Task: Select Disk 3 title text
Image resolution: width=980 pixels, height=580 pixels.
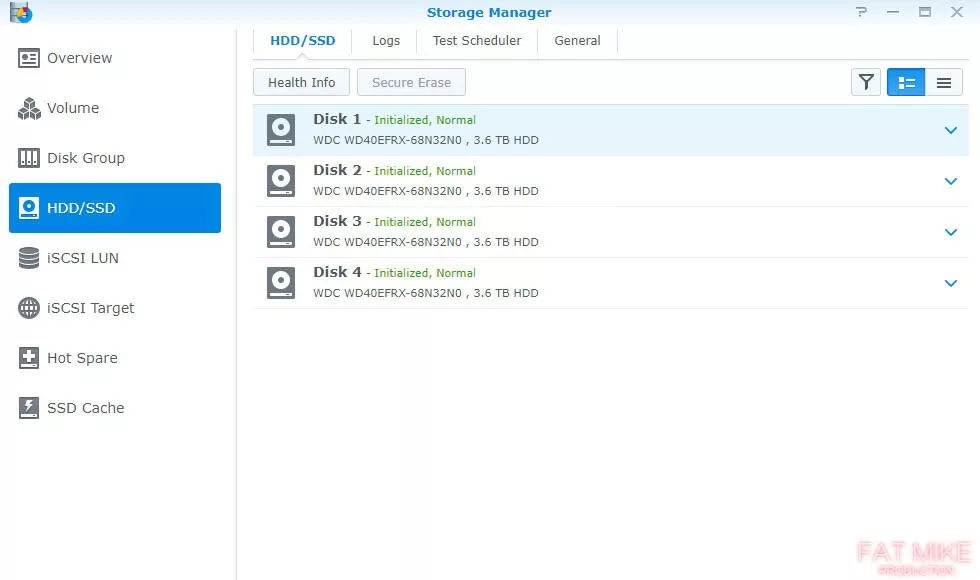Action: pyautogui.click(x=337, y=221)
